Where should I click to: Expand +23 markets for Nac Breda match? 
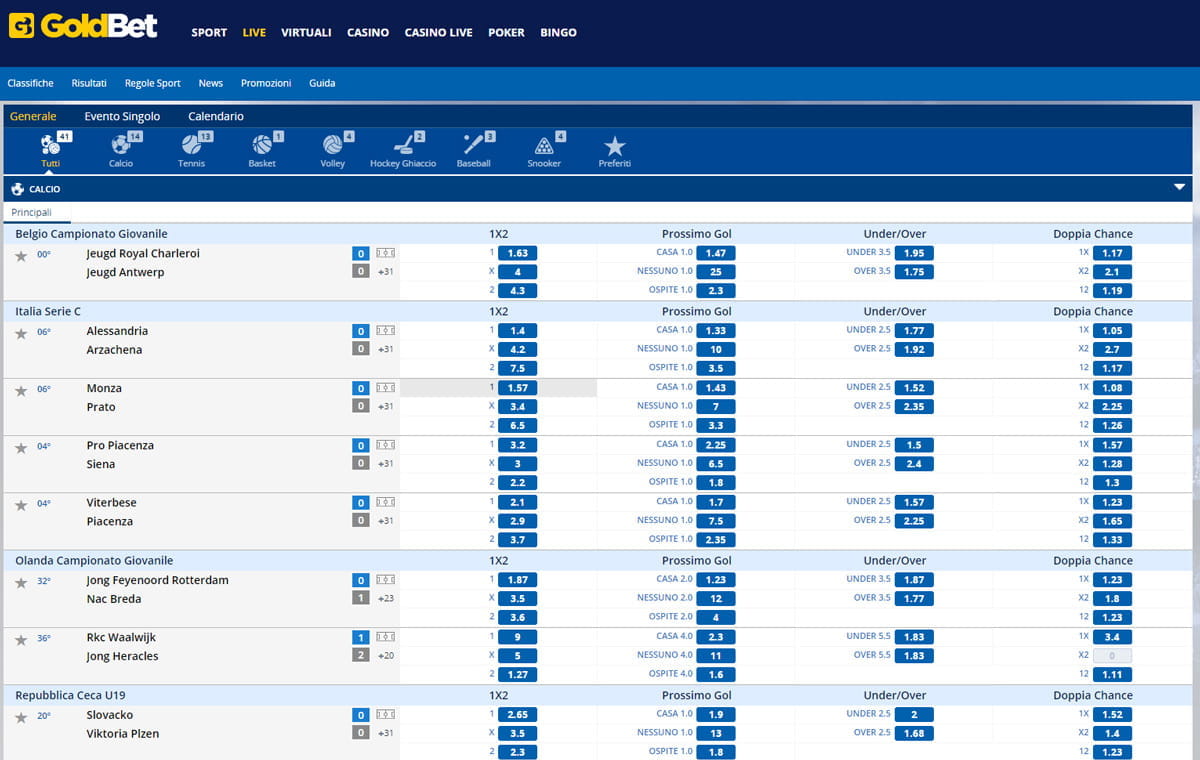pos(385,598)
